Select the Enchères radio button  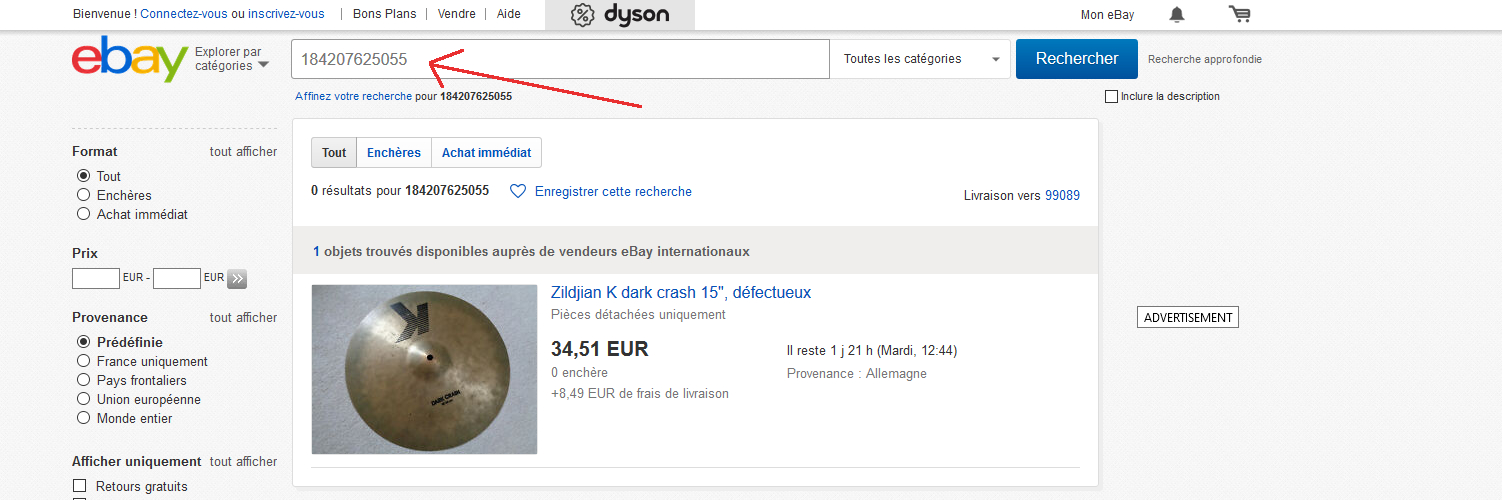(x=84, y=195)
